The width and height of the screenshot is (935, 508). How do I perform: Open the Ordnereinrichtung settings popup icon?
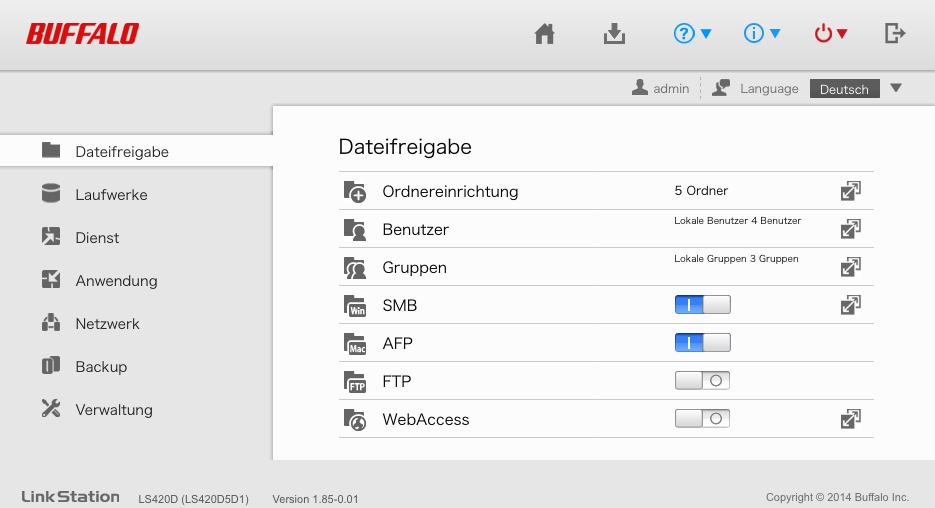point(850,191)
